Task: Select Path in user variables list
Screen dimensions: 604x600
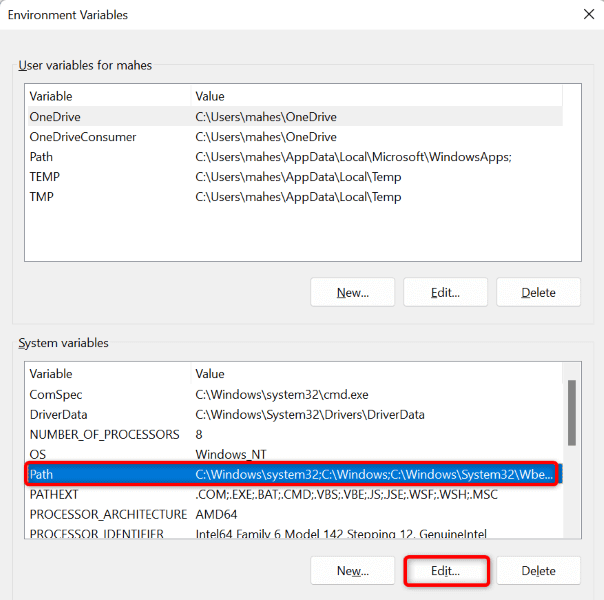Action: point(295,157)
